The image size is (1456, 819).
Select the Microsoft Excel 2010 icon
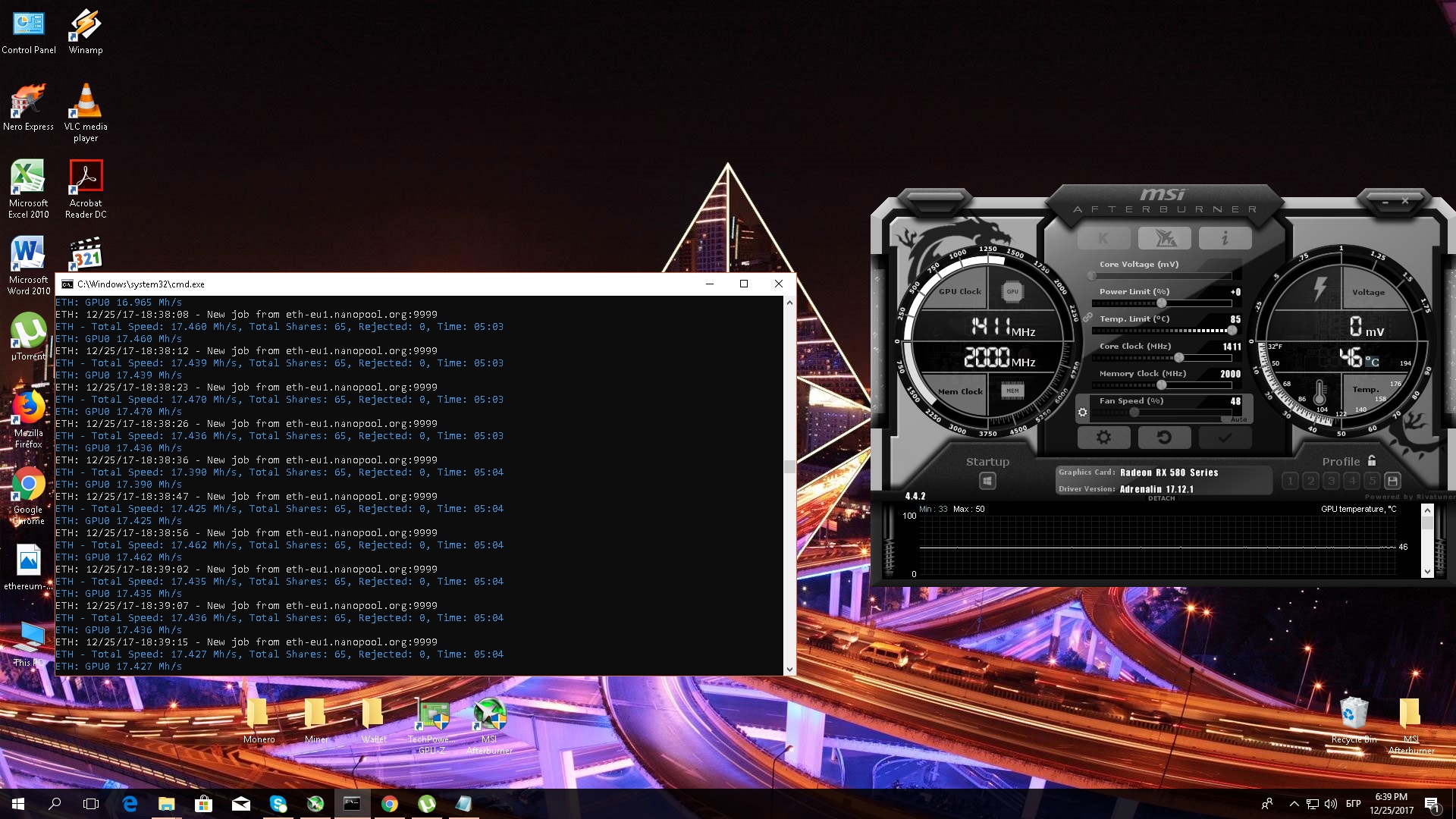click(x=28, y=189)
